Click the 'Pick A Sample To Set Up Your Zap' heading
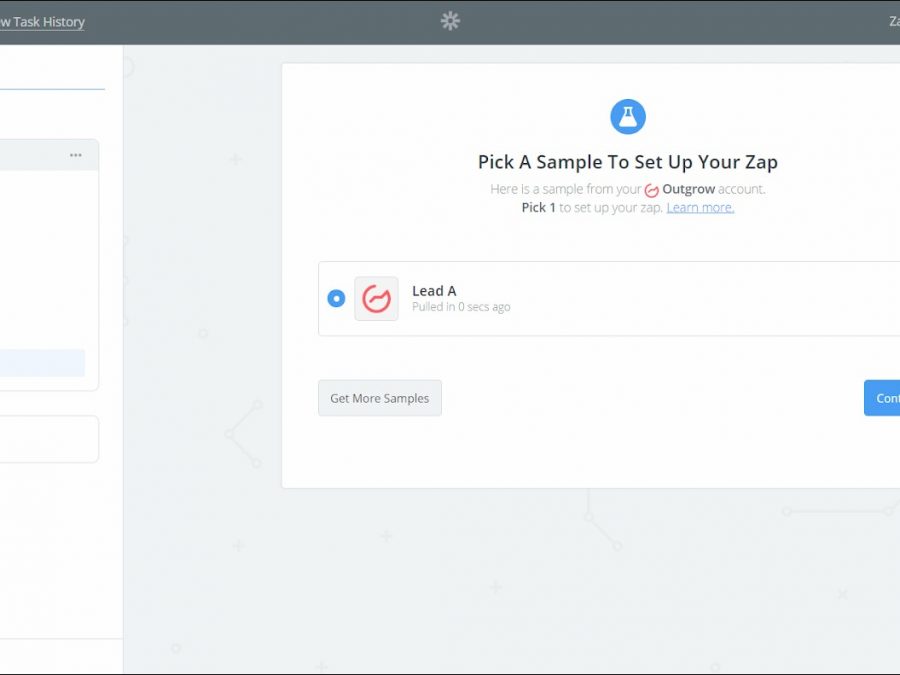This screenshot has height=675, width=900. click(x=627, y=162)
